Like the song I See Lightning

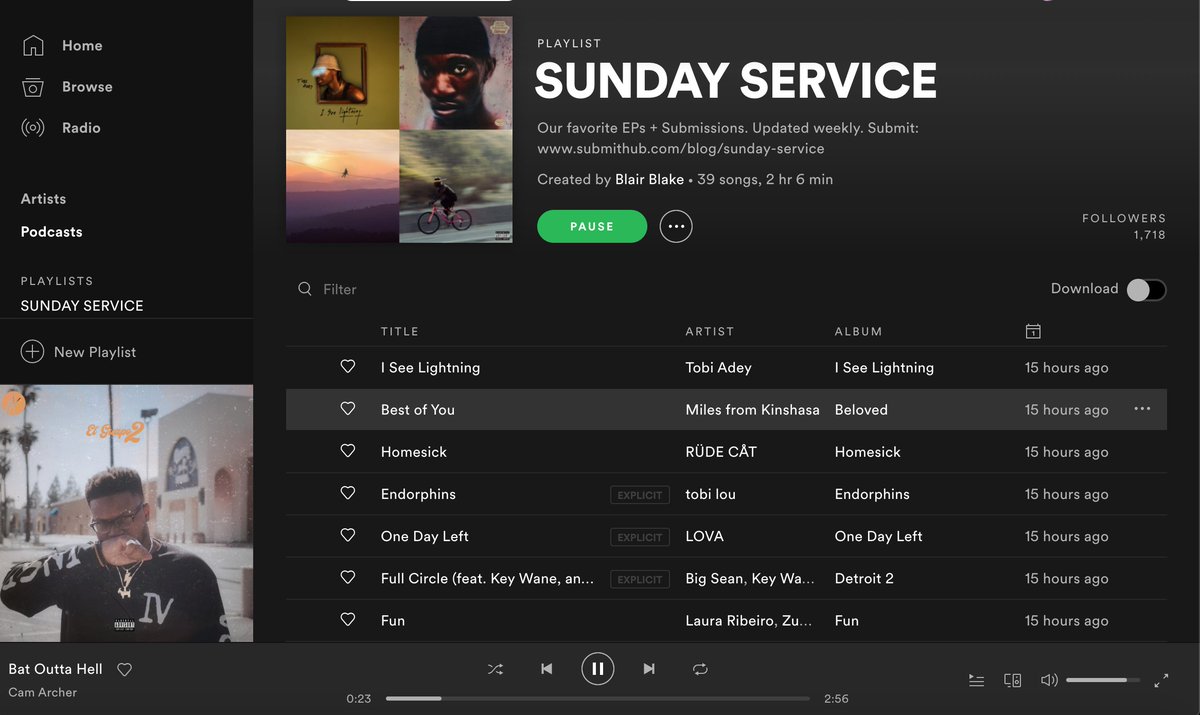coord(348,367)
